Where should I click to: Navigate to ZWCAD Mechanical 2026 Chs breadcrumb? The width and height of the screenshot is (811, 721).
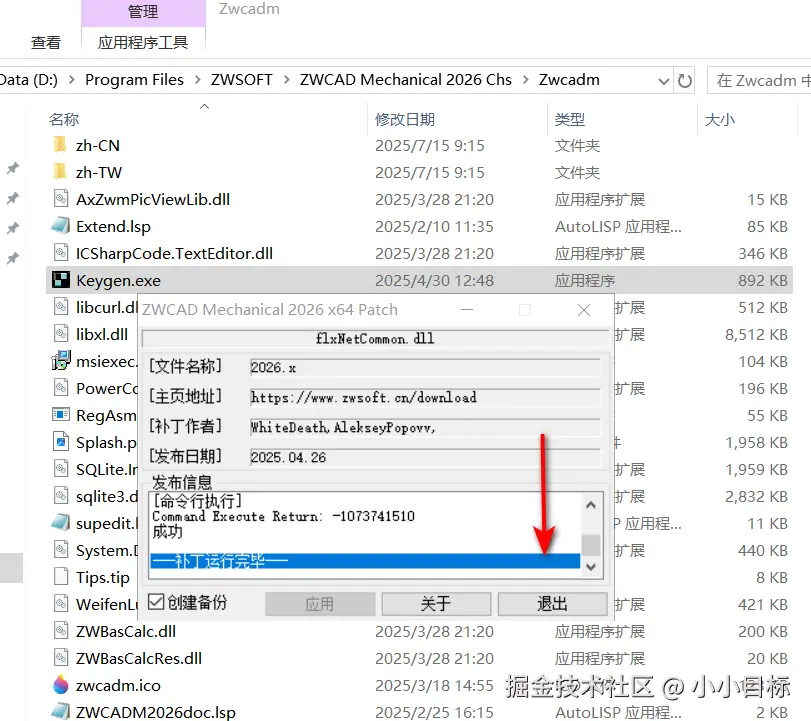(x=406, y=80)
